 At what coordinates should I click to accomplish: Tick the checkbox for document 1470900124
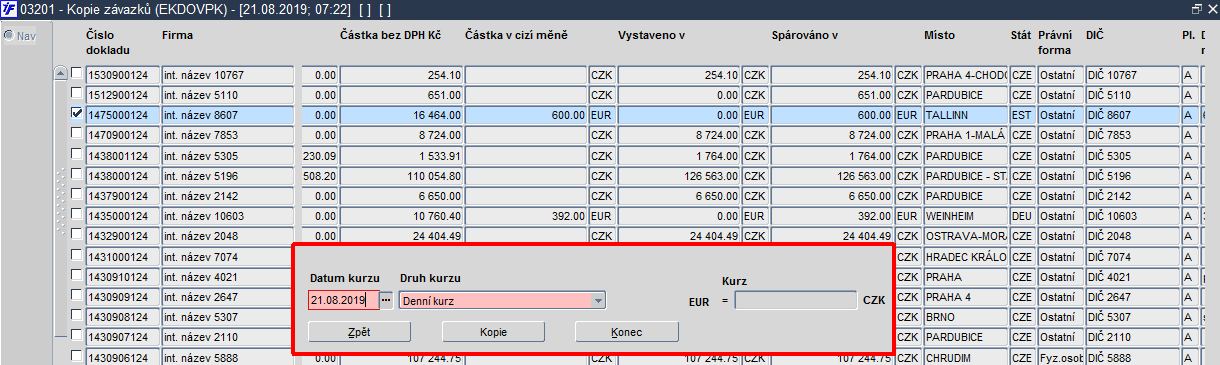[x=76, y=134]
